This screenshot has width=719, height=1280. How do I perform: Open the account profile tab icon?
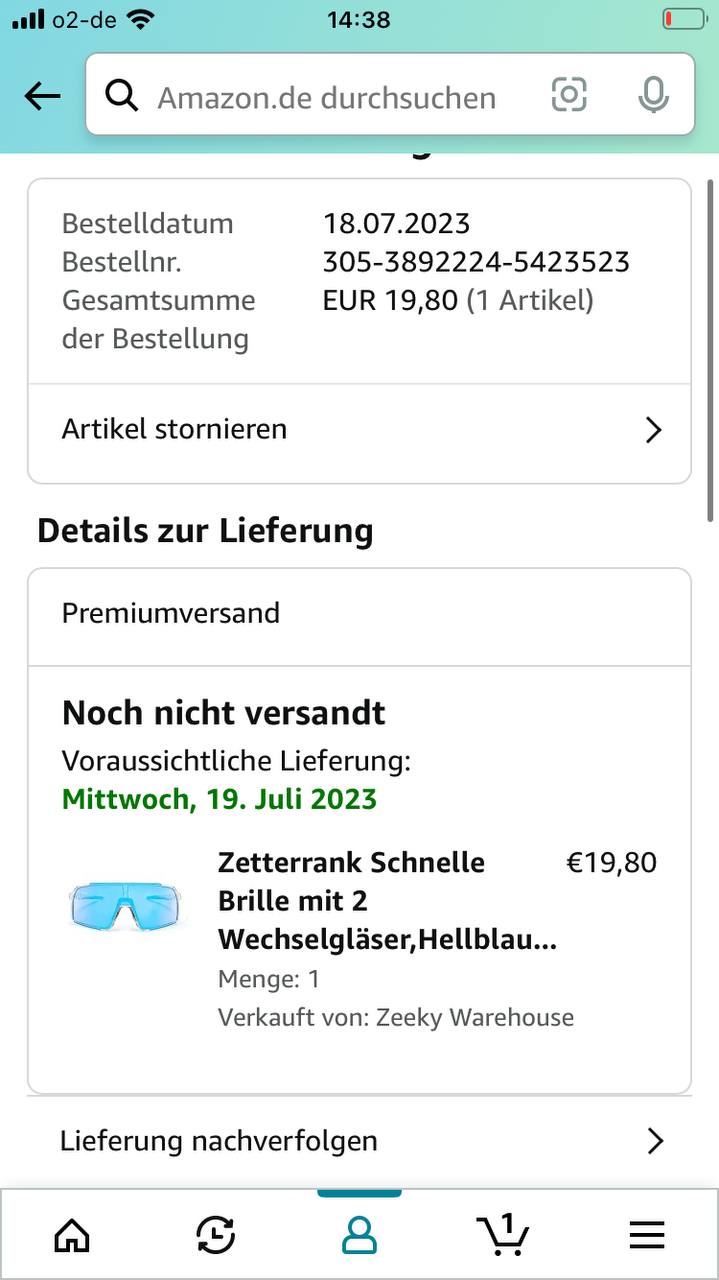pos(359,1236)
